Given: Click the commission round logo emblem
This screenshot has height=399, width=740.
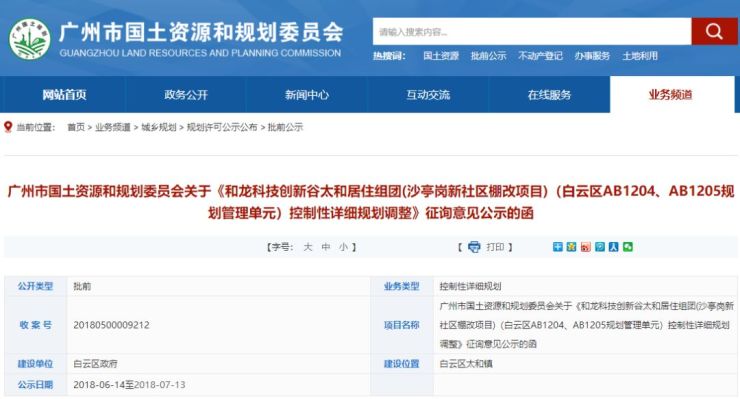Looking at the screenshot, I should point(30,39).
